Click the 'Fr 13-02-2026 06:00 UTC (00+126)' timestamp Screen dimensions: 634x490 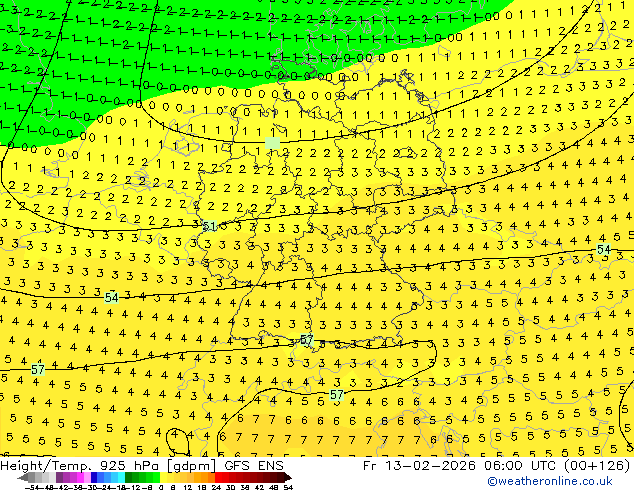coord(497,466)
